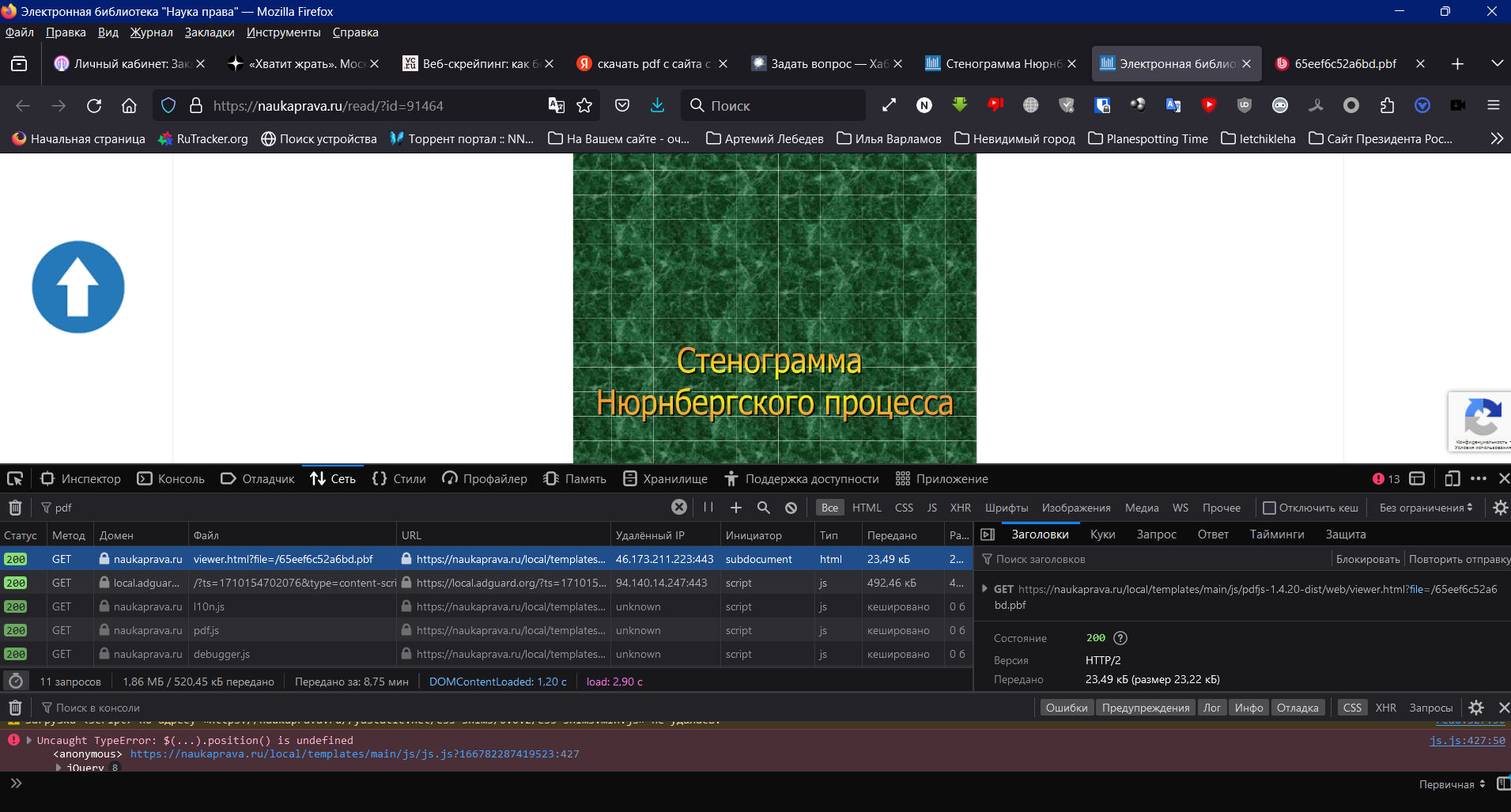Image resolution: width=1511 pixels, height=812 pixels.
Task: Switch to the Консоль DevTools tab
Action: [171, 478]
